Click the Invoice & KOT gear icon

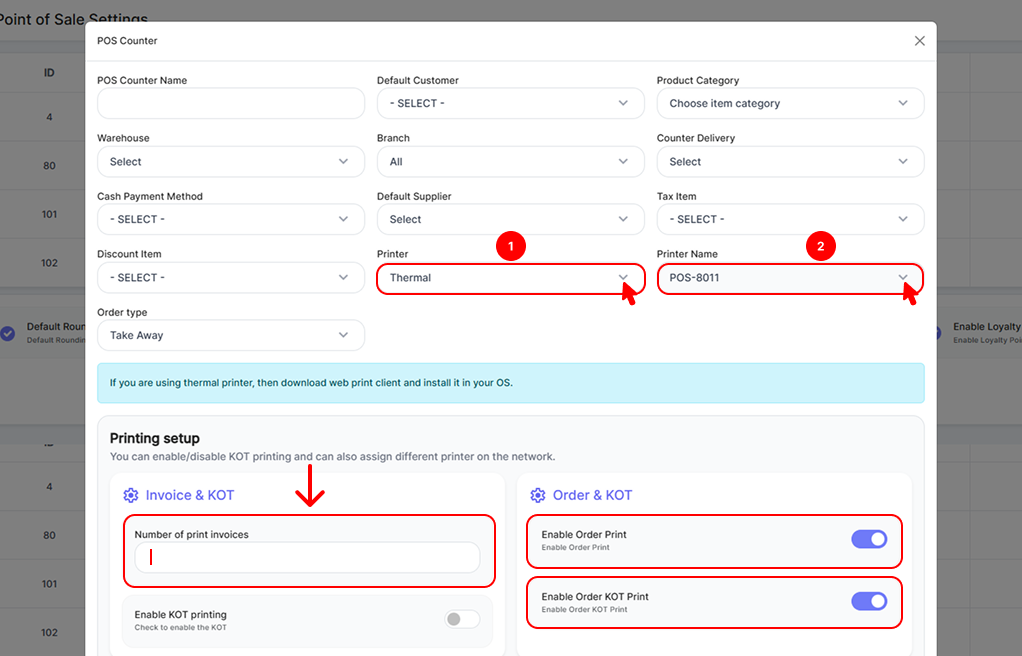pos(131,495)
